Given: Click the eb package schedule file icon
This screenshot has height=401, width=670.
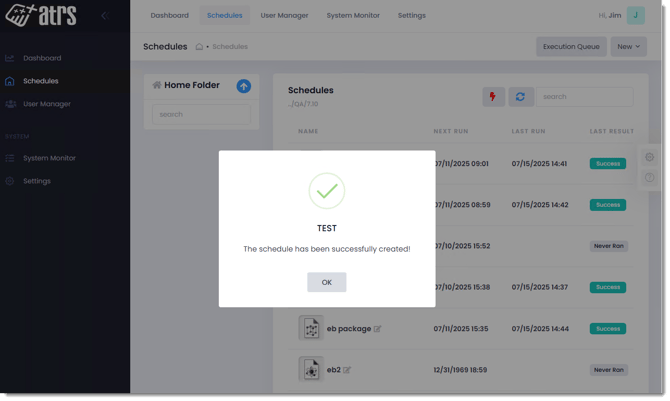Looking at the screenshot, I should pyautogui.click(x=310, y=328).
